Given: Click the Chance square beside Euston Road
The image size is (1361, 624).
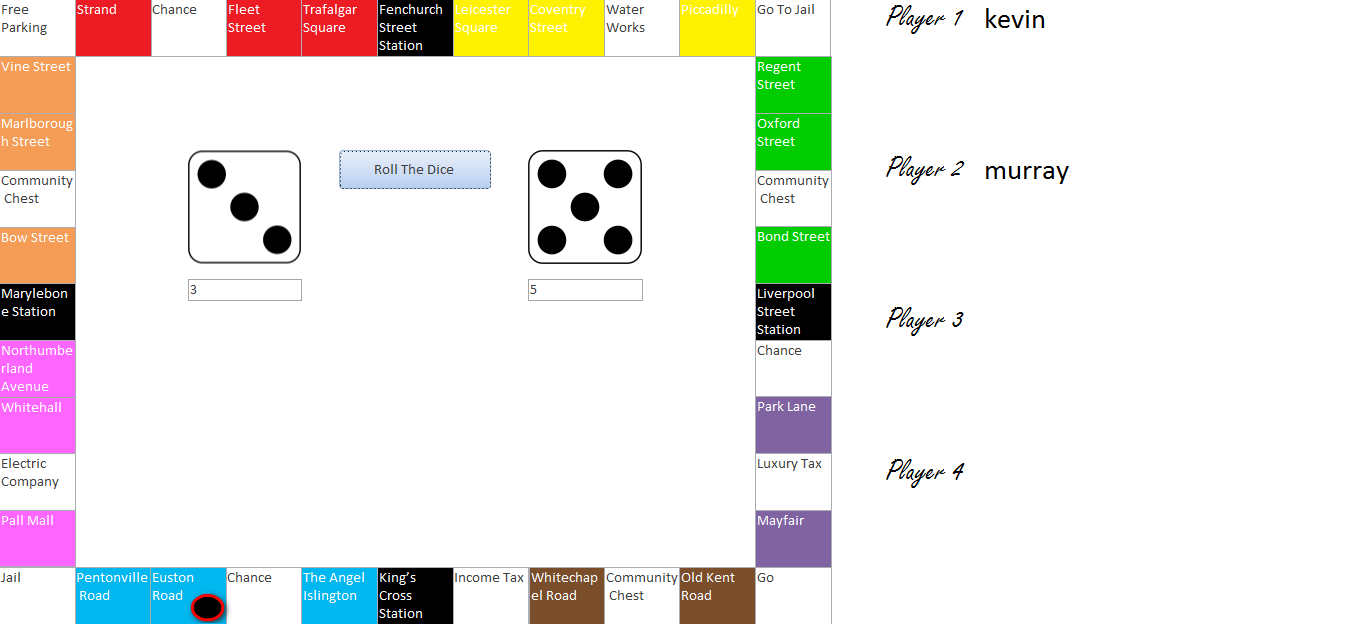Looking at the screenshot, I should click(264, 596).
